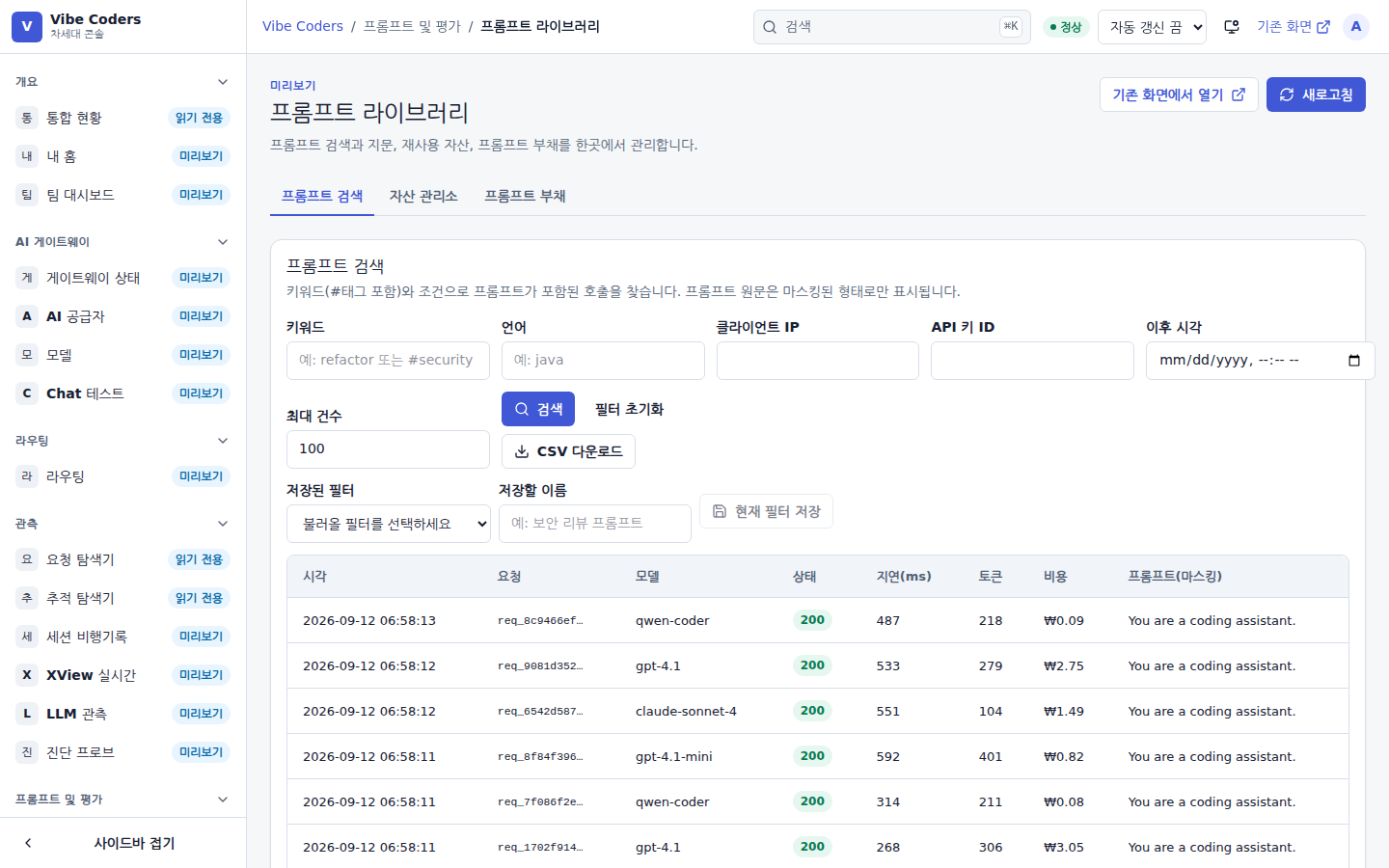Click 통합 현황 sidebar icon
Screen dimensions: 1389x868
coord(27,118)
